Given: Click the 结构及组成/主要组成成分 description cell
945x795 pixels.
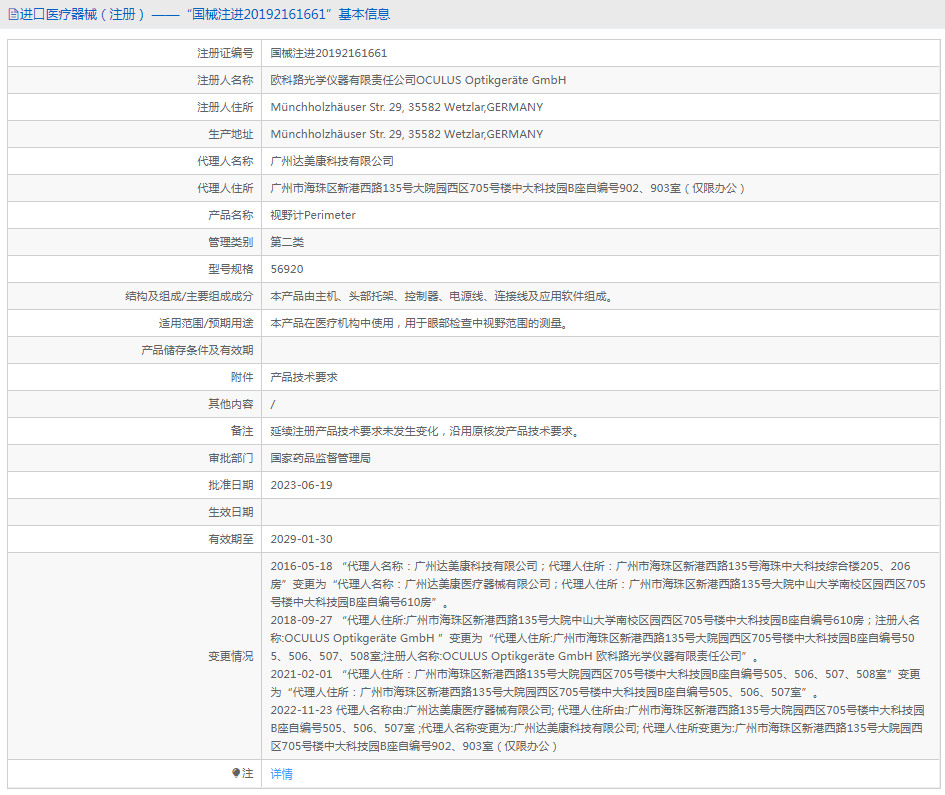Looking at the screenshot, I should (x=440, y=295).
